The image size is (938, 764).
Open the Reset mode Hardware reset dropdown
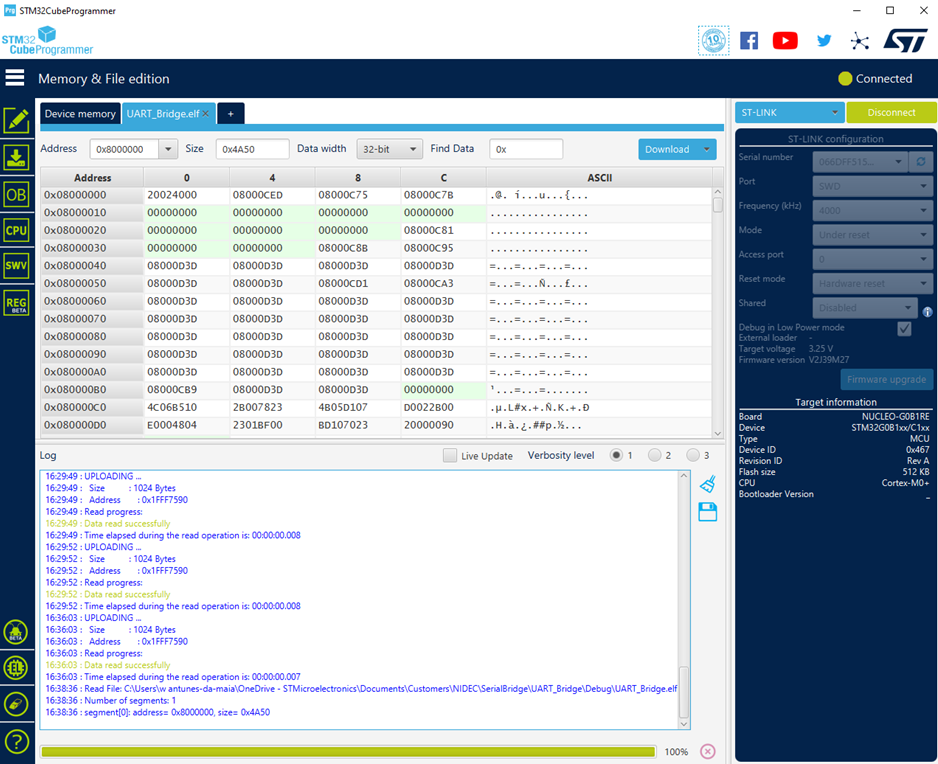(872, 284)
